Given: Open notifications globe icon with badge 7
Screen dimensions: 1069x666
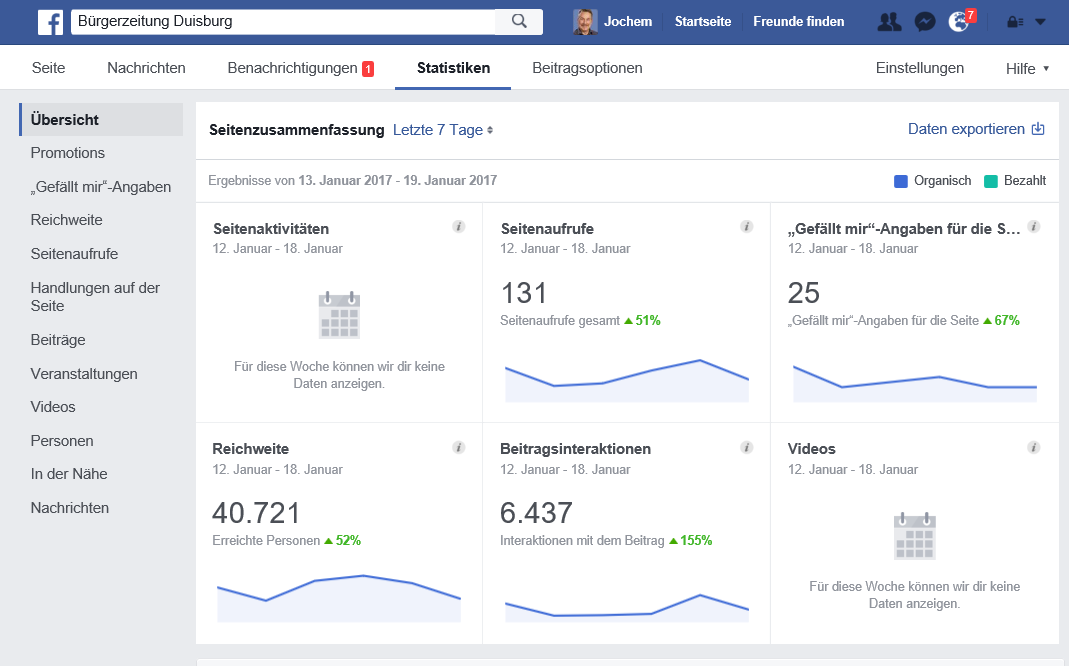Looking at the screenshot, I should point(959,21).
